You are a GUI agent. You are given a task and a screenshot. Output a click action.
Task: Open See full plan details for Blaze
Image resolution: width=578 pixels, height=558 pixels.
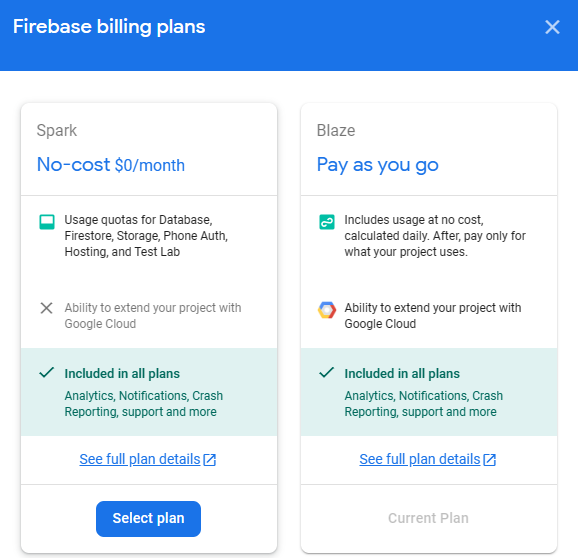420,459
